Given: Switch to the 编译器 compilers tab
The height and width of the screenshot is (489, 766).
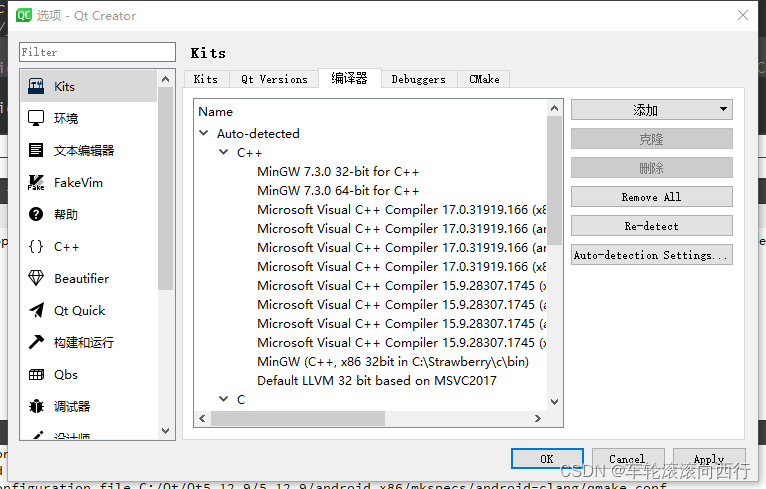Looking at the screenshot, I should [349, 78].
